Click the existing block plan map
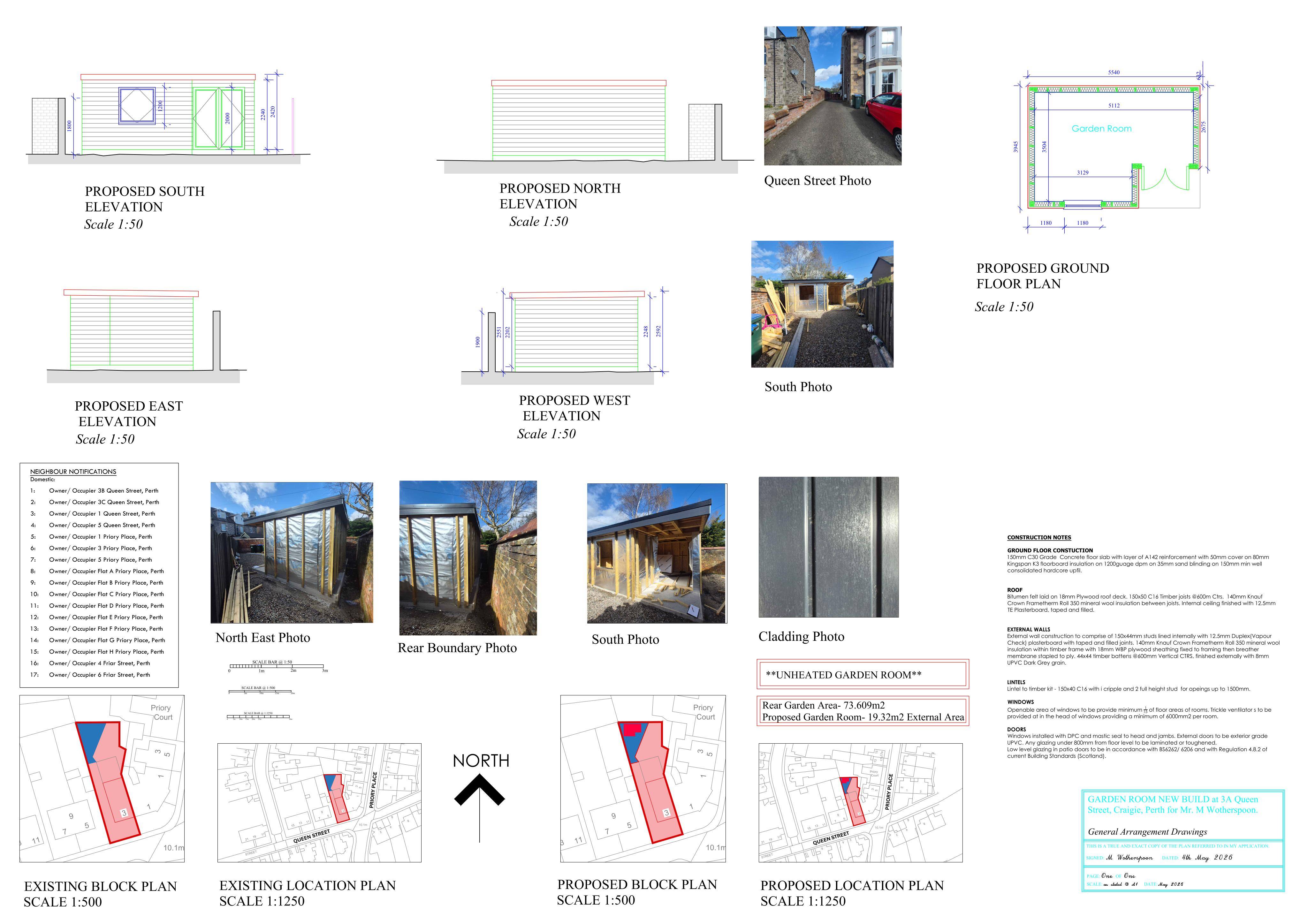Screen dimensions: 1308x924 pos(102,779)
